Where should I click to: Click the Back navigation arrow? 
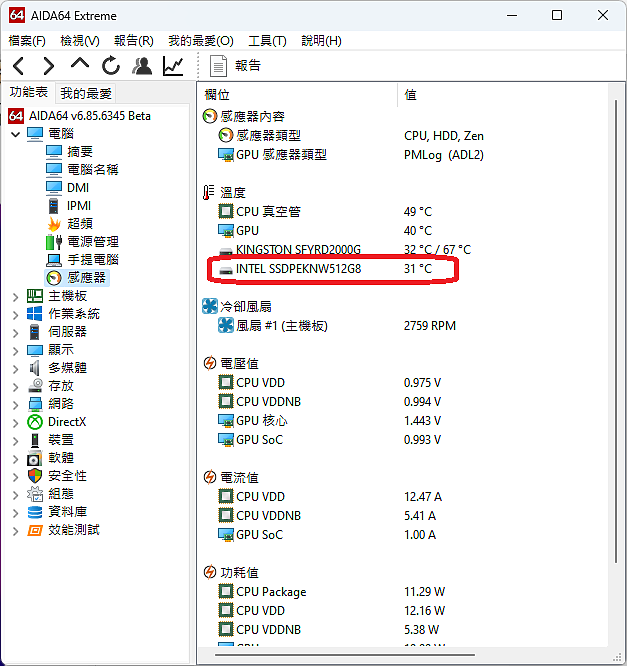(x=19, y=66)
